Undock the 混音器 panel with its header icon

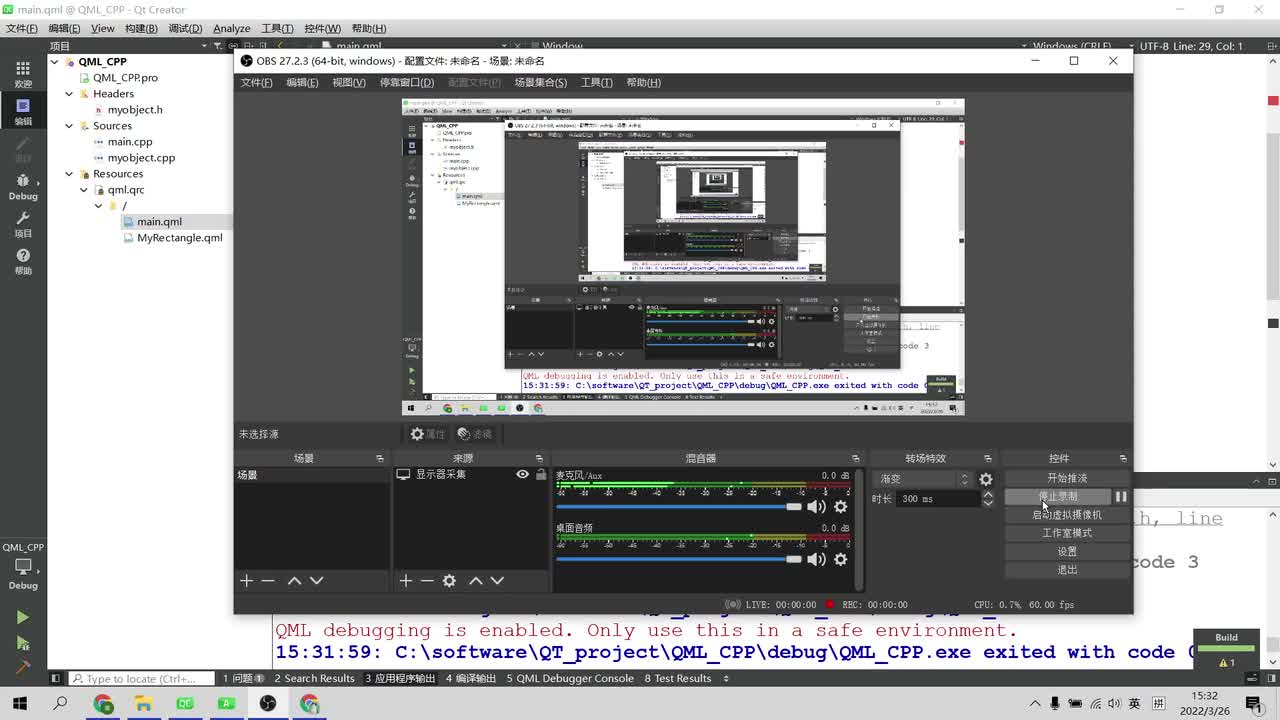pos(855,458)
